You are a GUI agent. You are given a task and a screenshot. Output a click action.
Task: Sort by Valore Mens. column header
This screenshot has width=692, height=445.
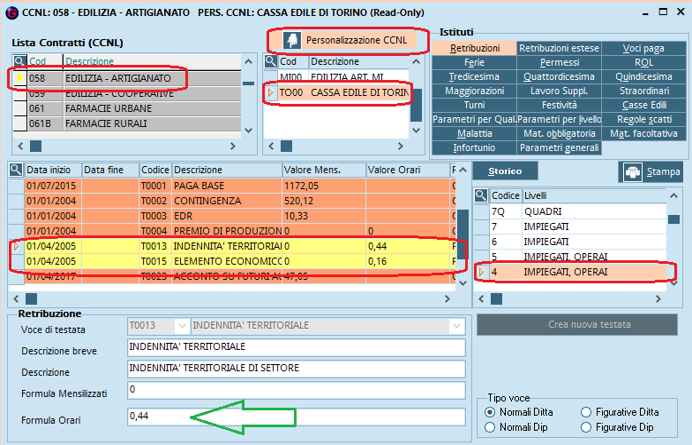point(324,170)
